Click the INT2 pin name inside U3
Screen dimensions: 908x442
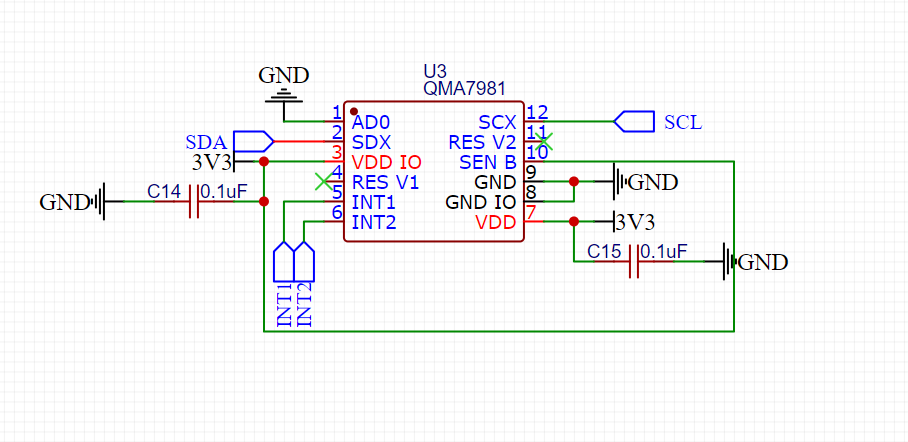pos(374,222)
